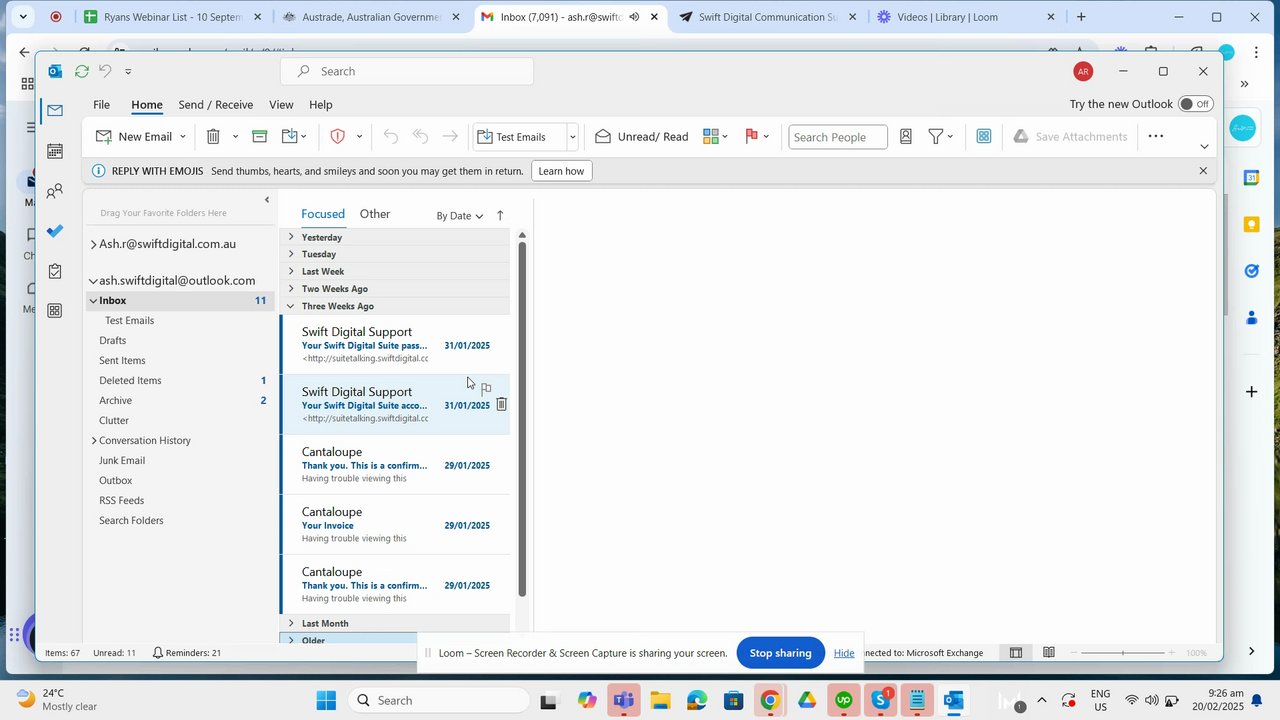The width and height of the screenshot is (1280, 720).
Task: Click the Learn how button
Action: click(x=561, y=171)
